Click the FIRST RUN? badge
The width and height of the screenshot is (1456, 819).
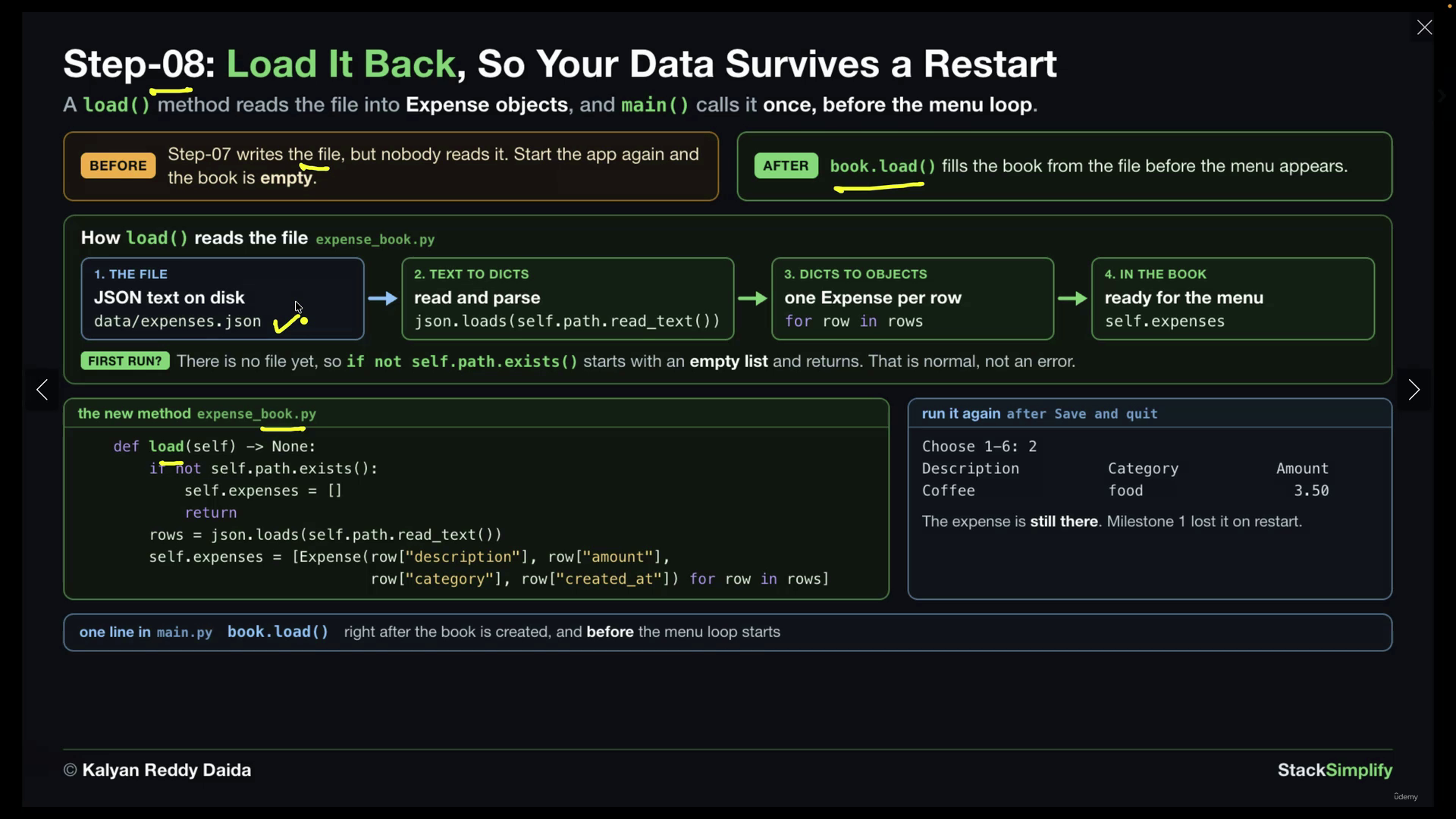pyautogui.click(x=125, y=361)
